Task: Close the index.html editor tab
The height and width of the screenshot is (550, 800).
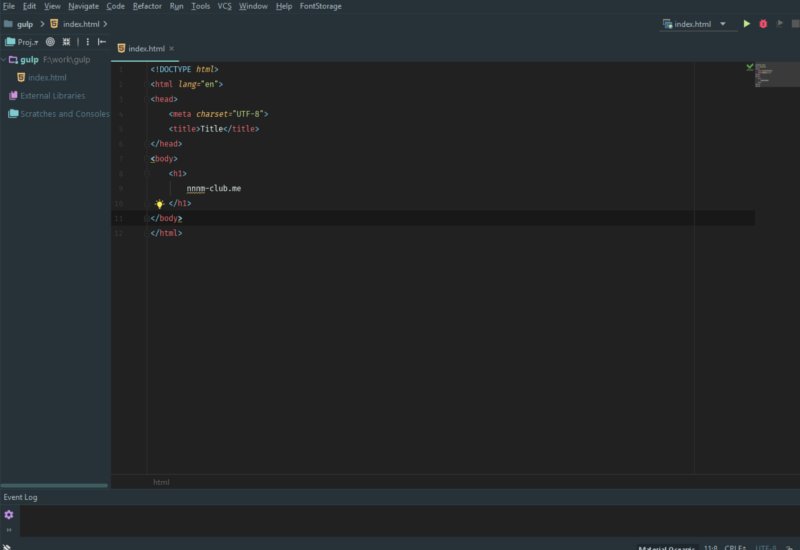Action: click(x=171, y=48)
